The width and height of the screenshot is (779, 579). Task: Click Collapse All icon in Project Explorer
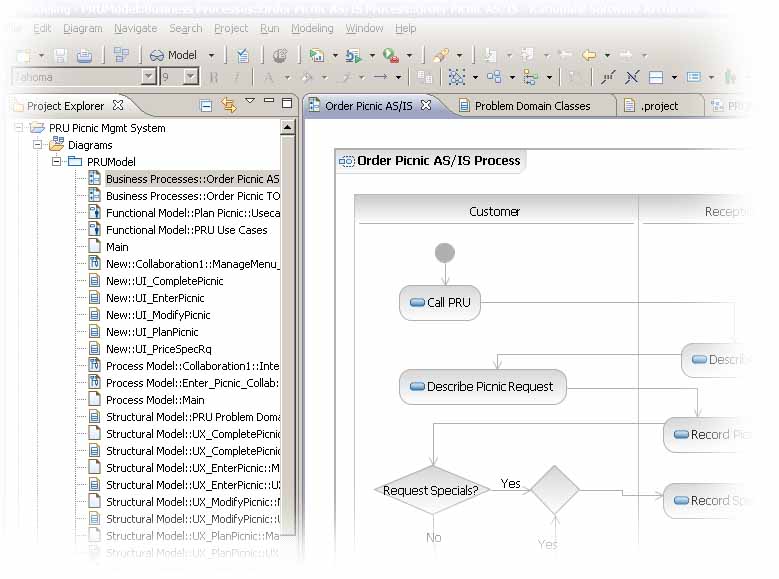(206, 105)
